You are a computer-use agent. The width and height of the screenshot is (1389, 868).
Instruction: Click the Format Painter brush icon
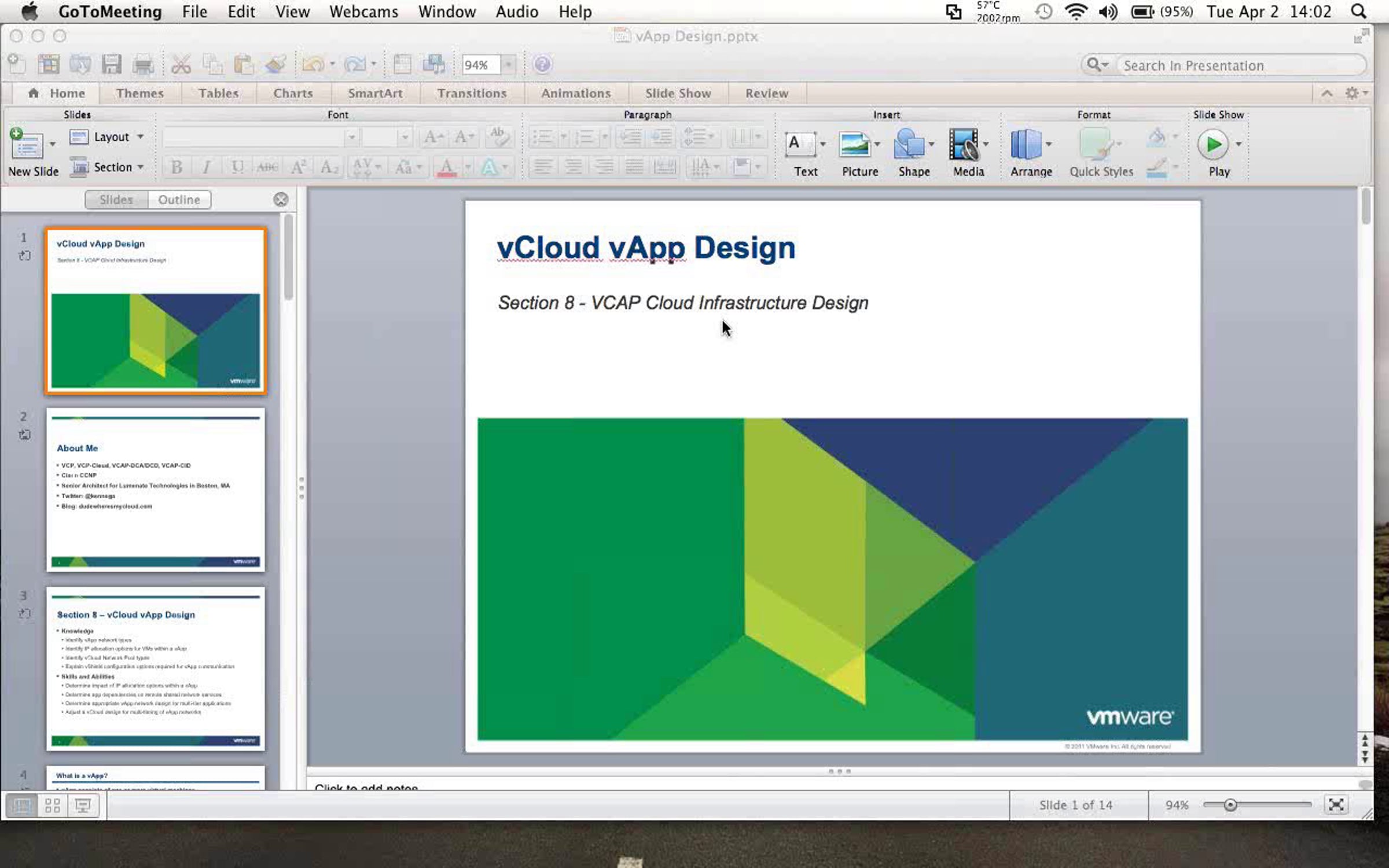click(275, 64)
